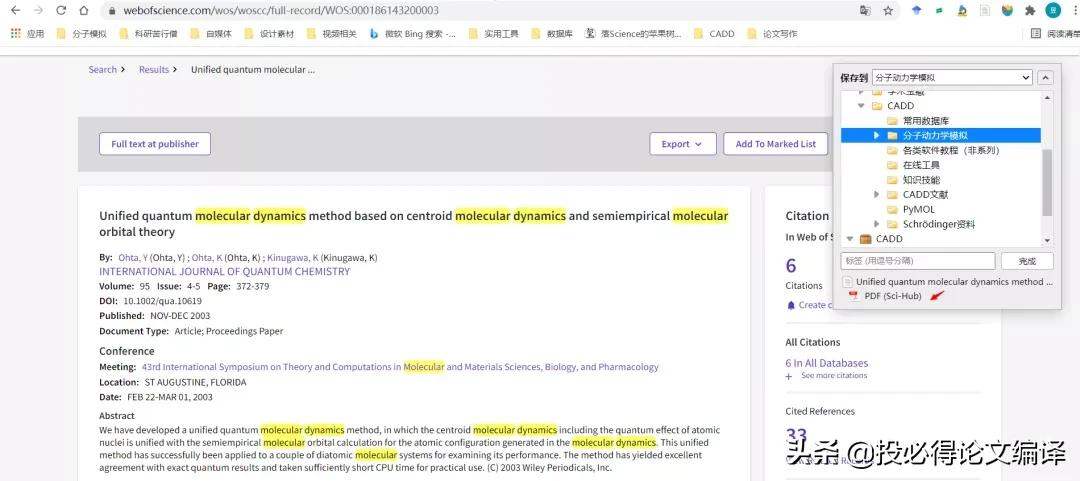Open the 分子模拟 bookmark folder
This screenshot has width=1080, height=481.
82,34
